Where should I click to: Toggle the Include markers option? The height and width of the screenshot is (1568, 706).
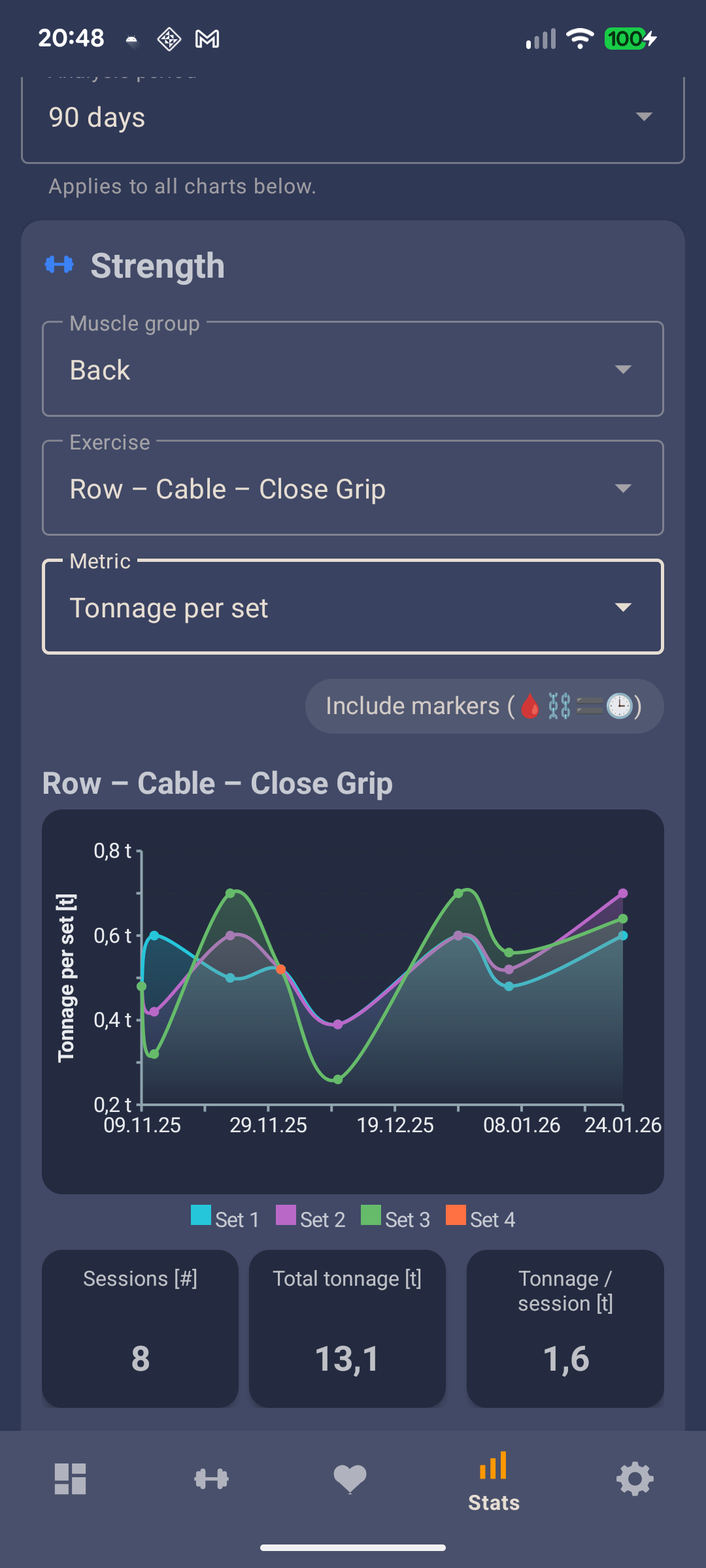(x=484, y=706)
